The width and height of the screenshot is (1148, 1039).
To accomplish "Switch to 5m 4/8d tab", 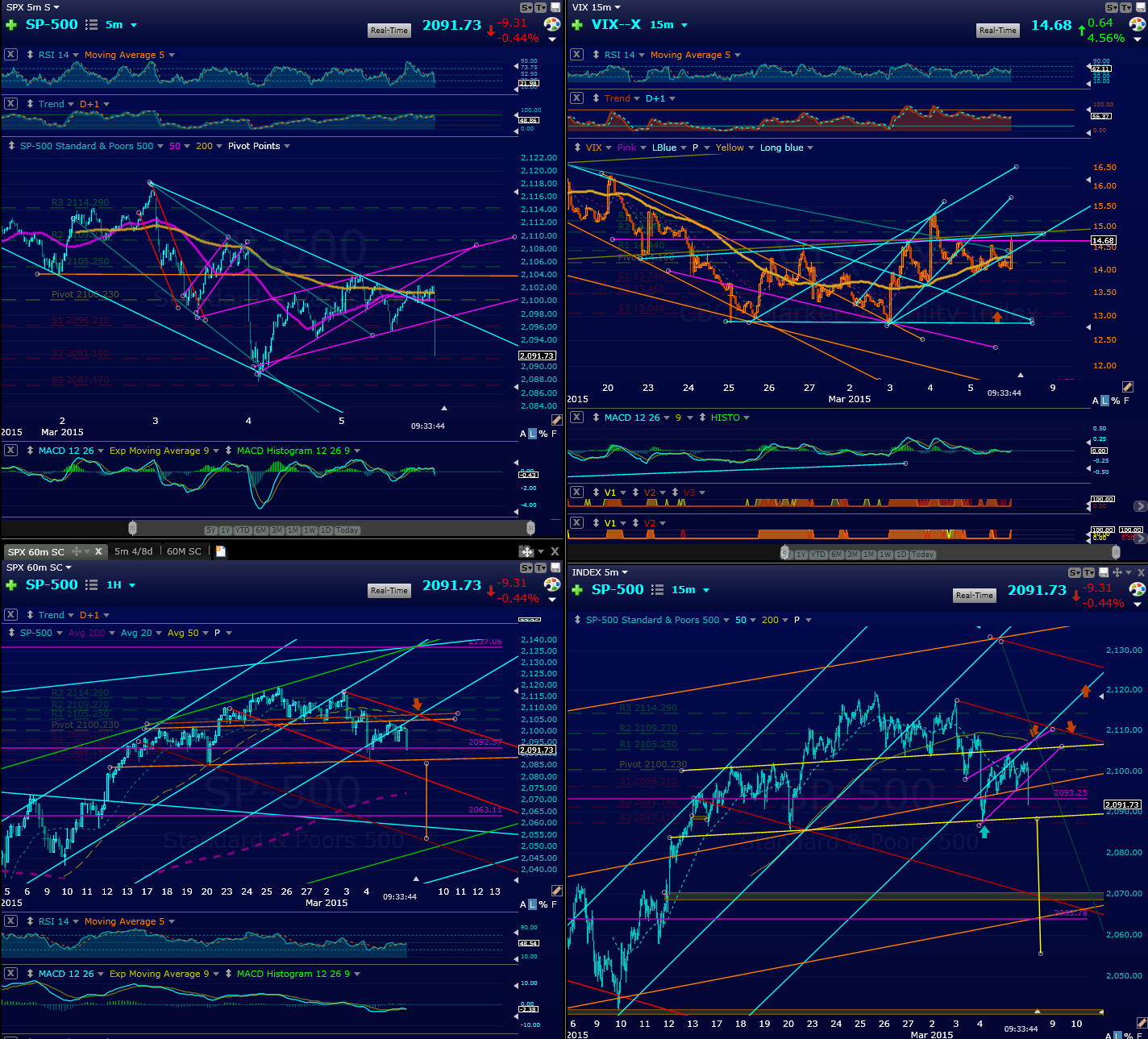I will tap(133, 551).
